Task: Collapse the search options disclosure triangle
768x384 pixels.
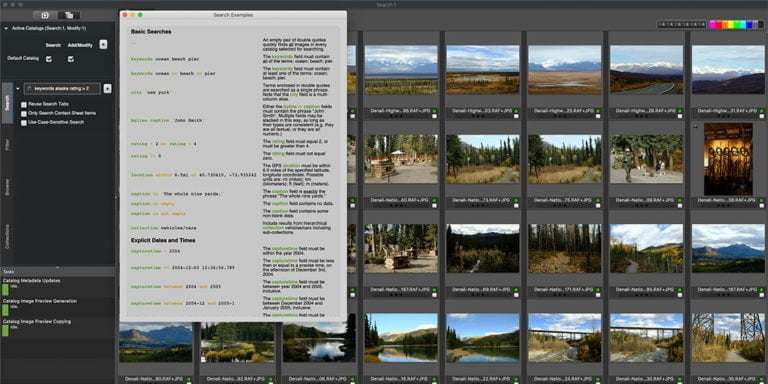Action: tap(18, 89)
